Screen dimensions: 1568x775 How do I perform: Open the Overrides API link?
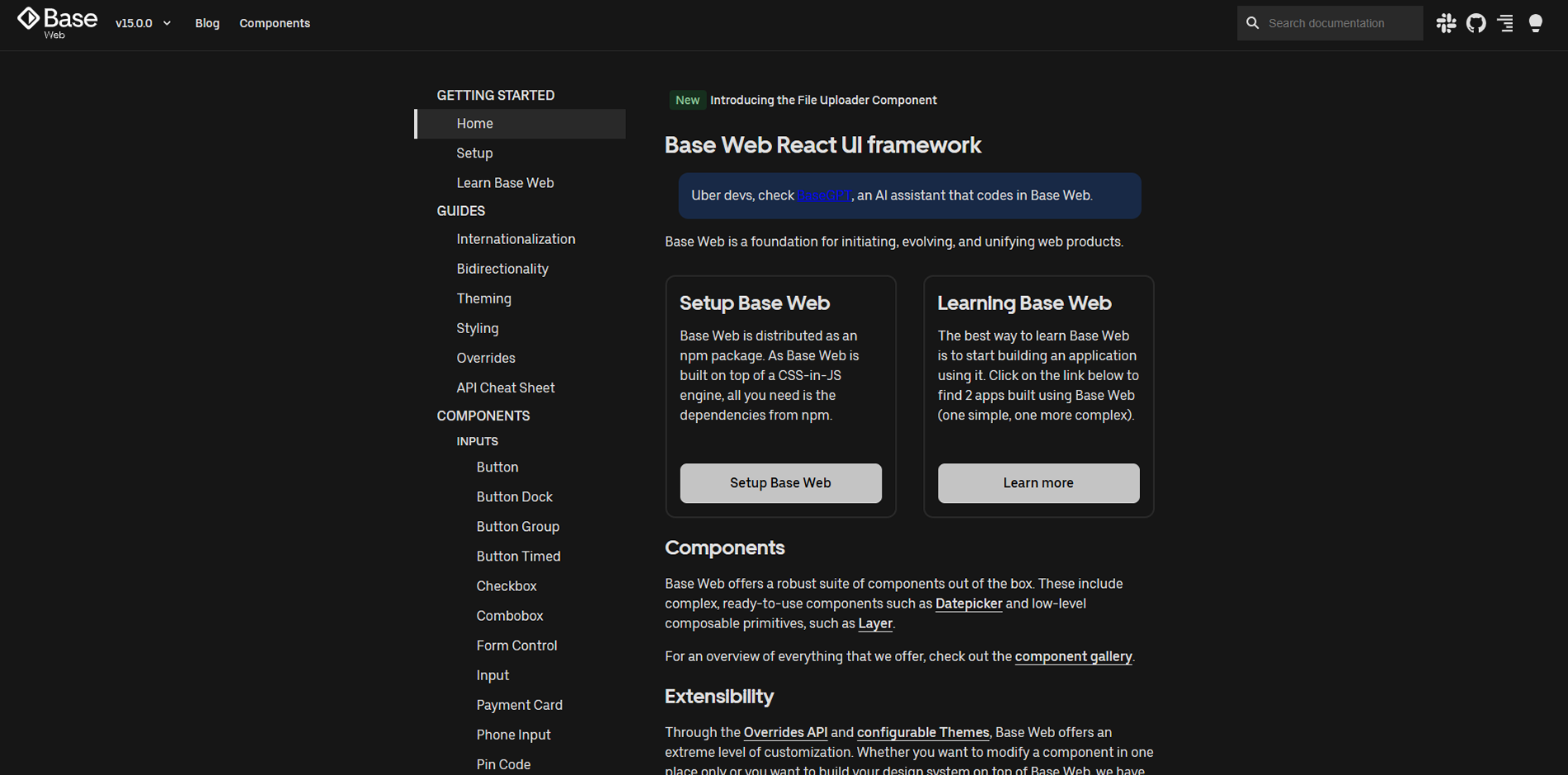784,732
